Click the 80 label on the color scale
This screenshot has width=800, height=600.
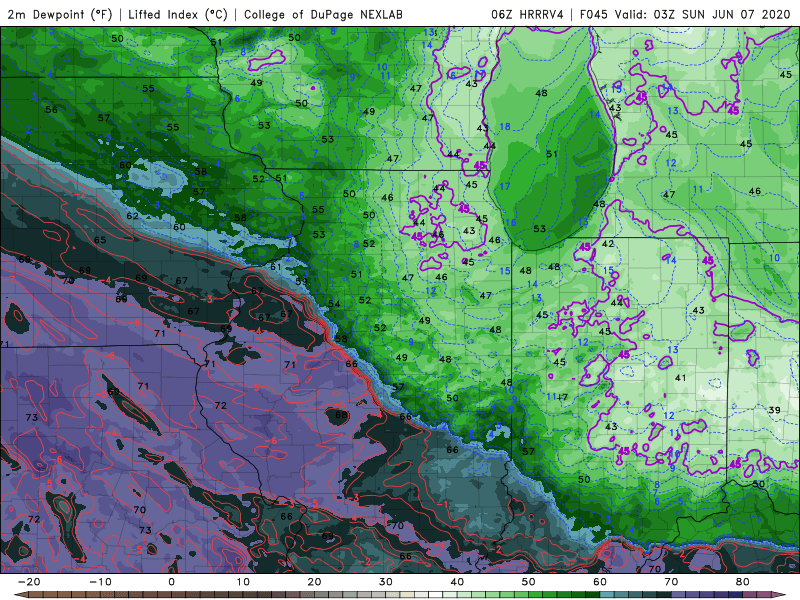tap(743, 582)
